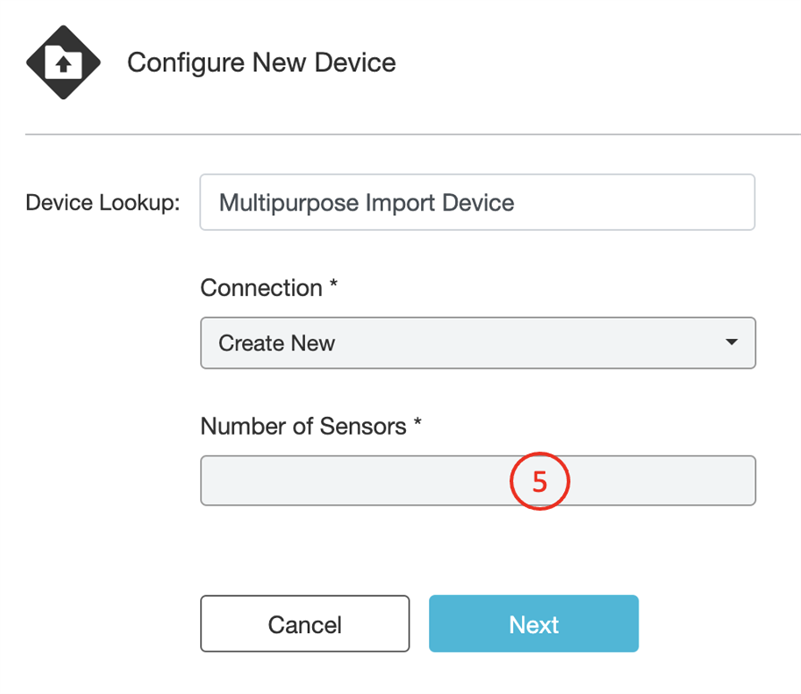Select the Multipurpose Import Device text box
The height and width of the screenshot is (694, 801).
[x=478, y=202]
